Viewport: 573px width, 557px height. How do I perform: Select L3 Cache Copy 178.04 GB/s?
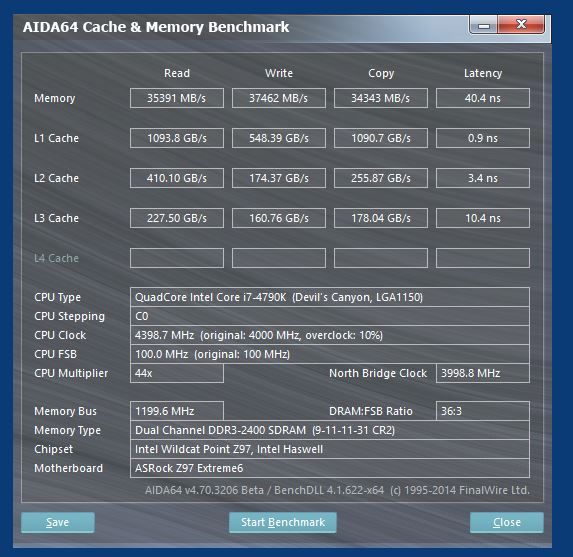point(381,218)
